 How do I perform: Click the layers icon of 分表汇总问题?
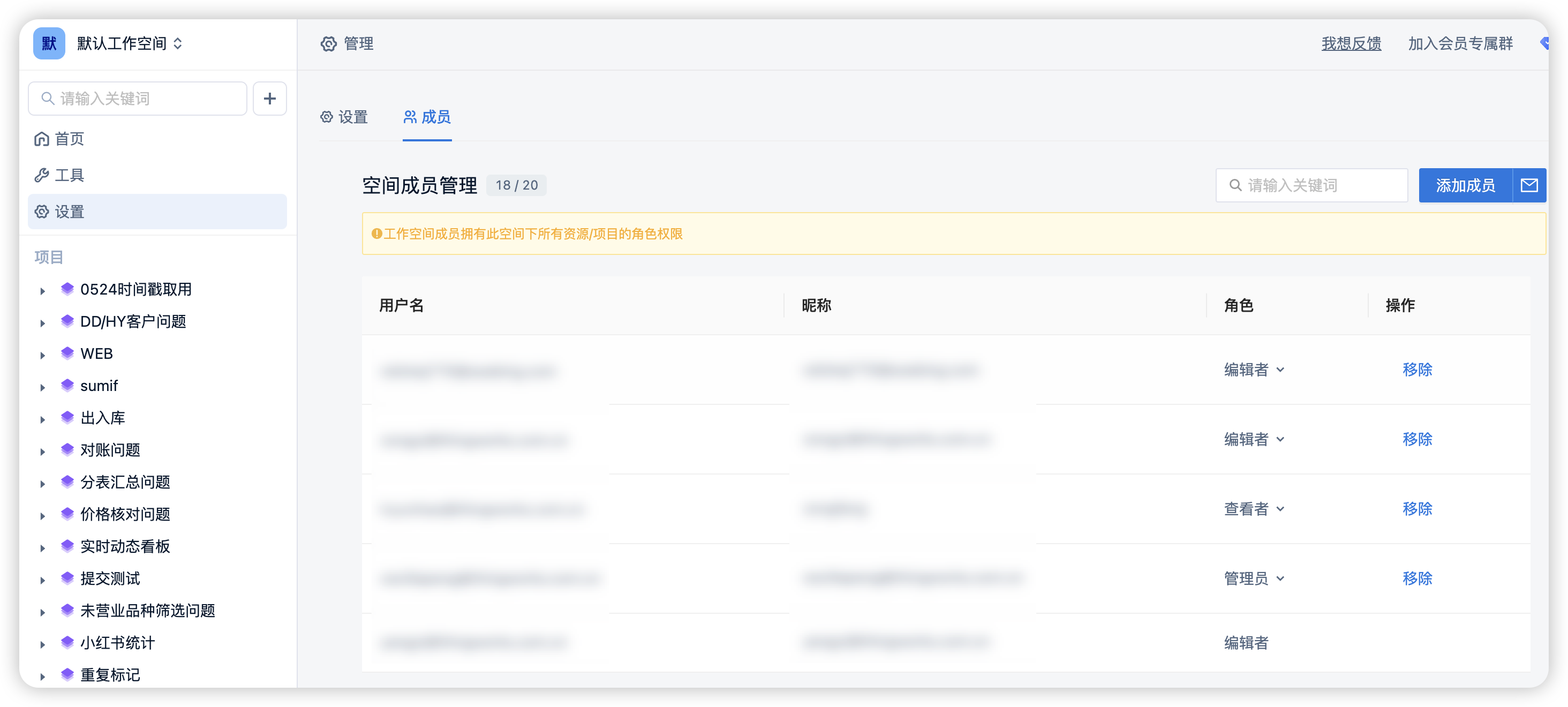67,482
